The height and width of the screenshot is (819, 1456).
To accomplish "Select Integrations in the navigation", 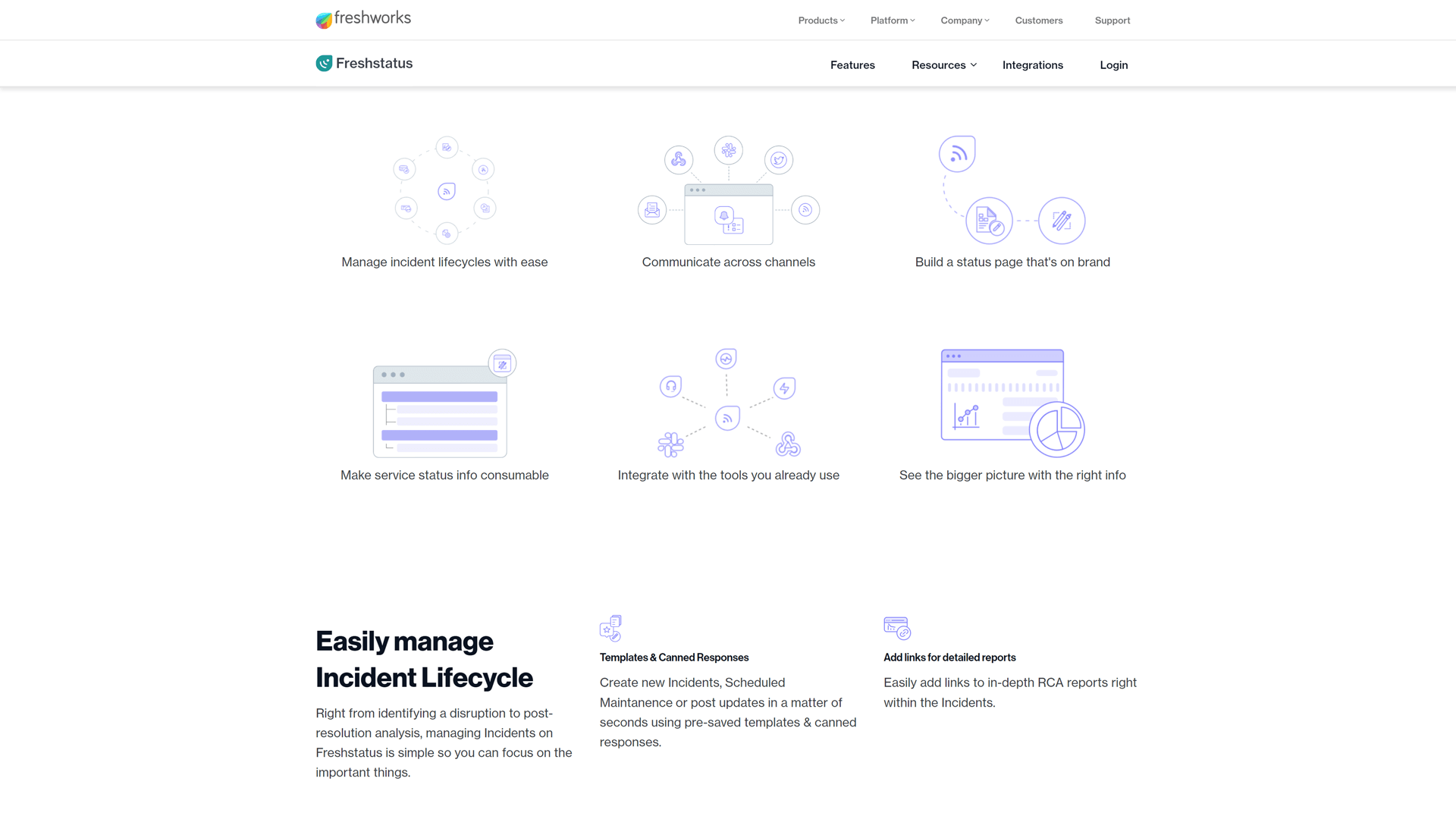I will pos(1033,65).
